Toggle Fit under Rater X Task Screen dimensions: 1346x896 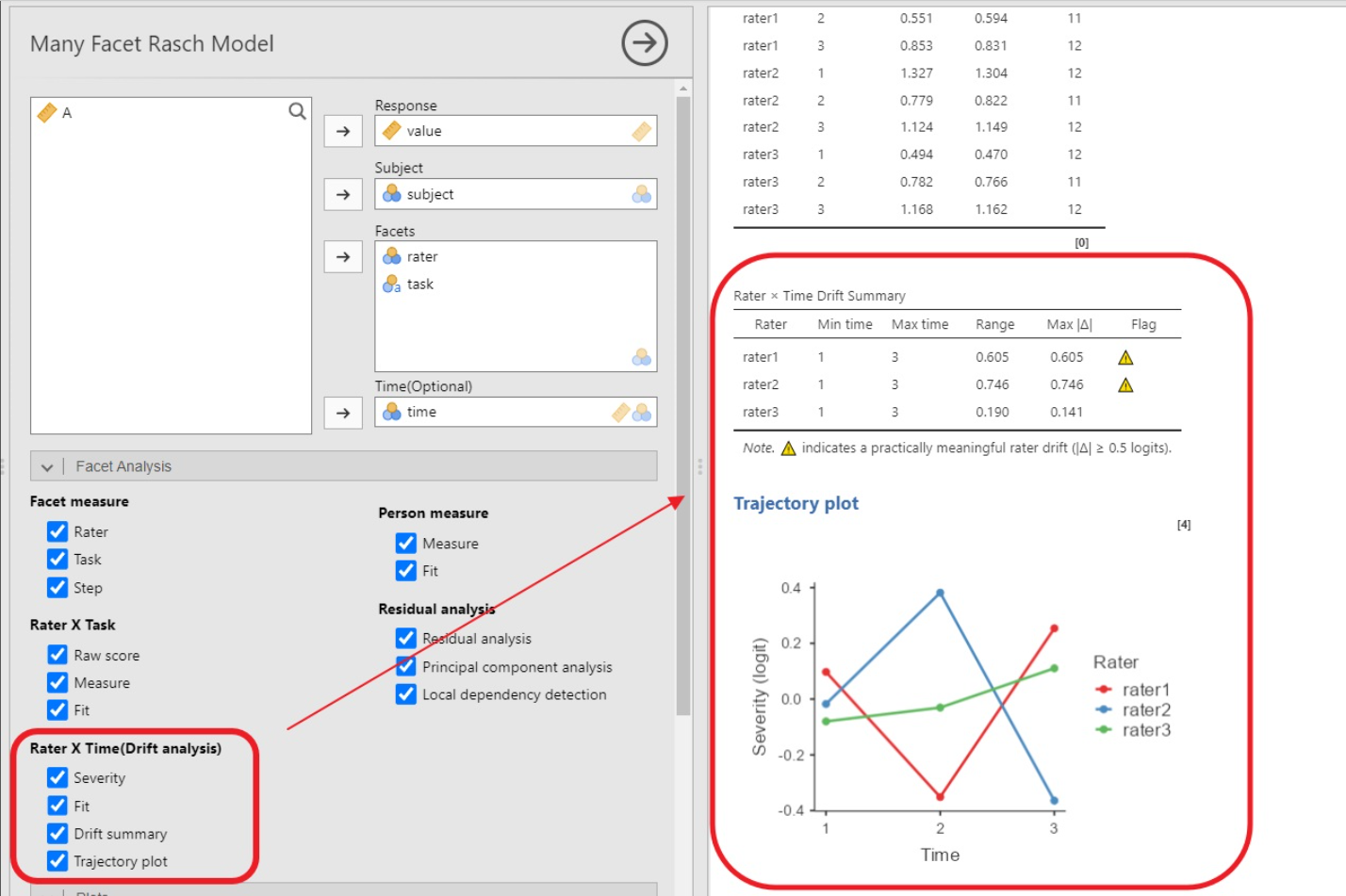coord(57,709)
